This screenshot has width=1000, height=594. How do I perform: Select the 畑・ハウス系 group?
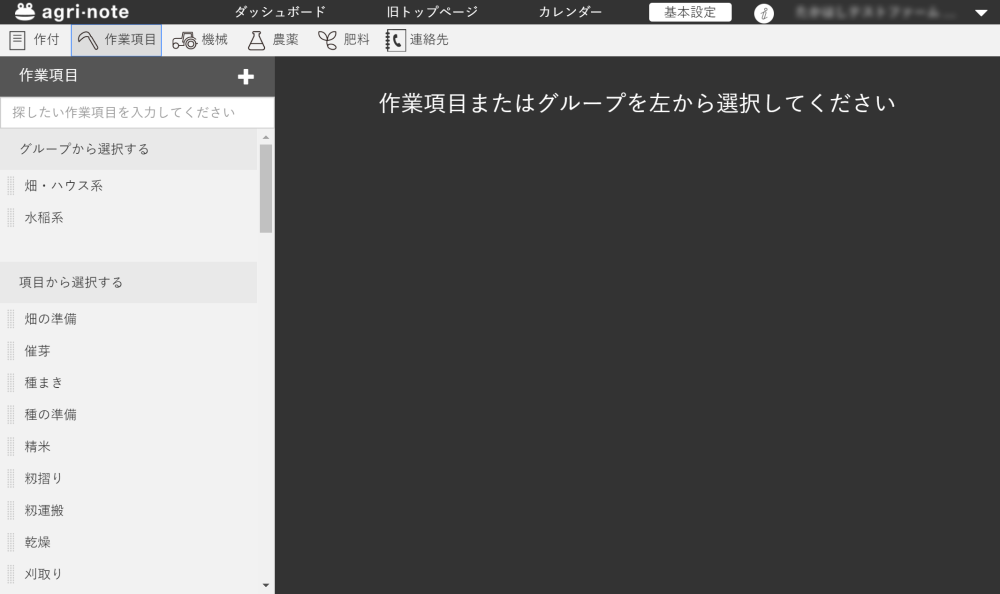[x=63, y=185]
